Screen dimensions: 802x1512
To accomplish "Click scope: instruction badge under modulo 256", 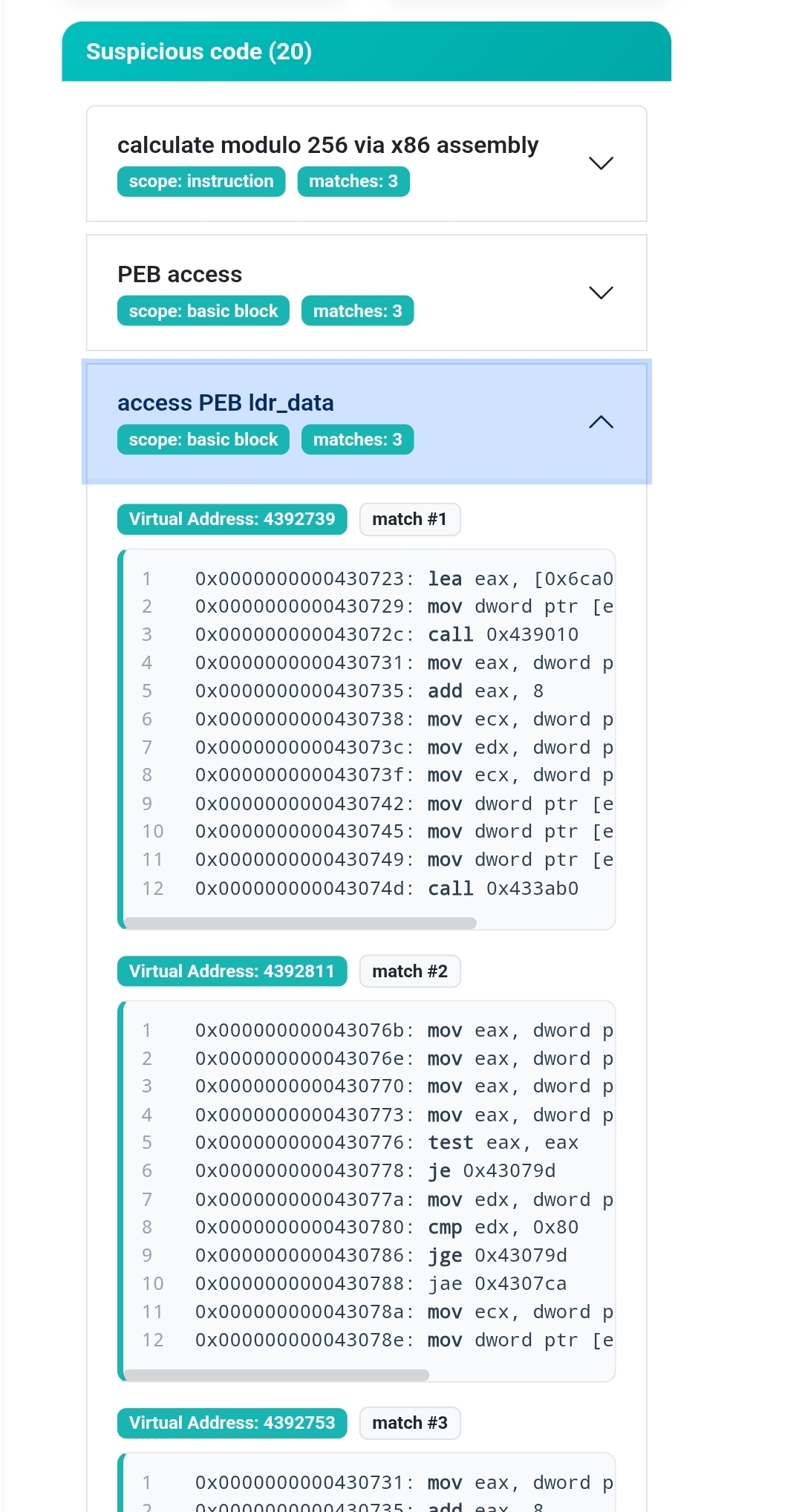I will point(201,181).
